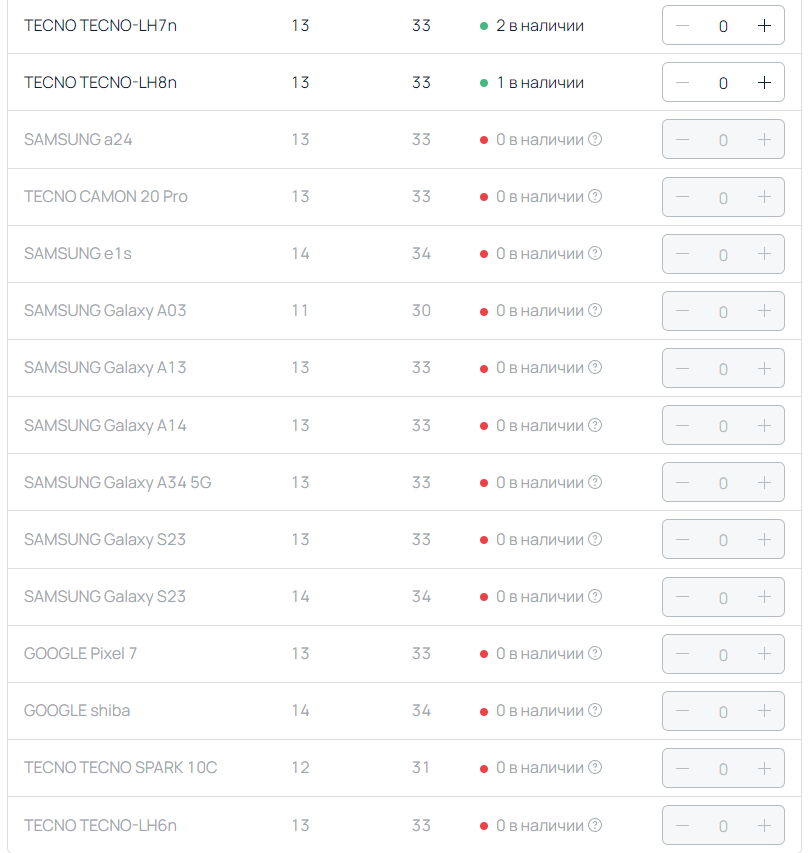Select the TECNO TECNO-LH8n device name
The image size is (810, 853).
pyautogui.click(x=100, y=83)
